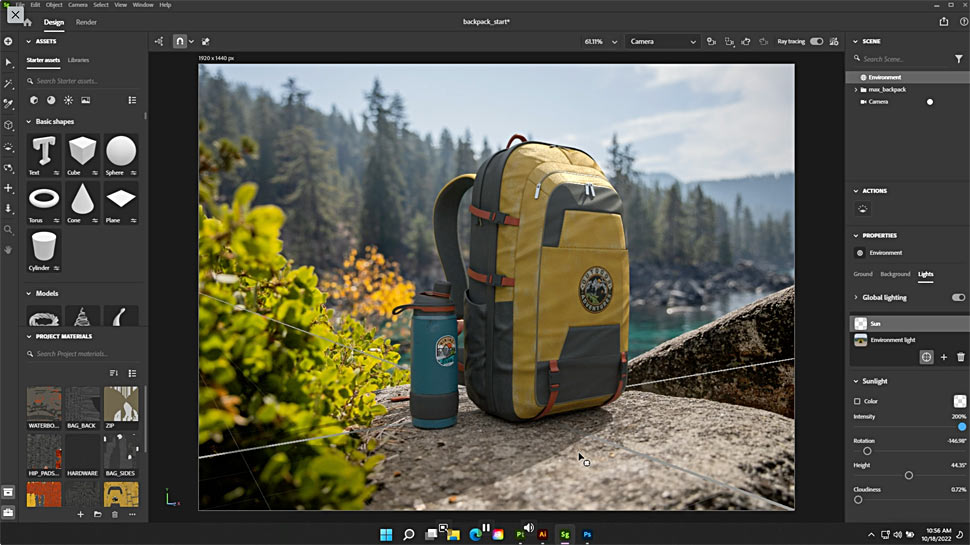Select the Hand tool
The width and height of the screenshot is (970, 545).
[x=8, y=250]
